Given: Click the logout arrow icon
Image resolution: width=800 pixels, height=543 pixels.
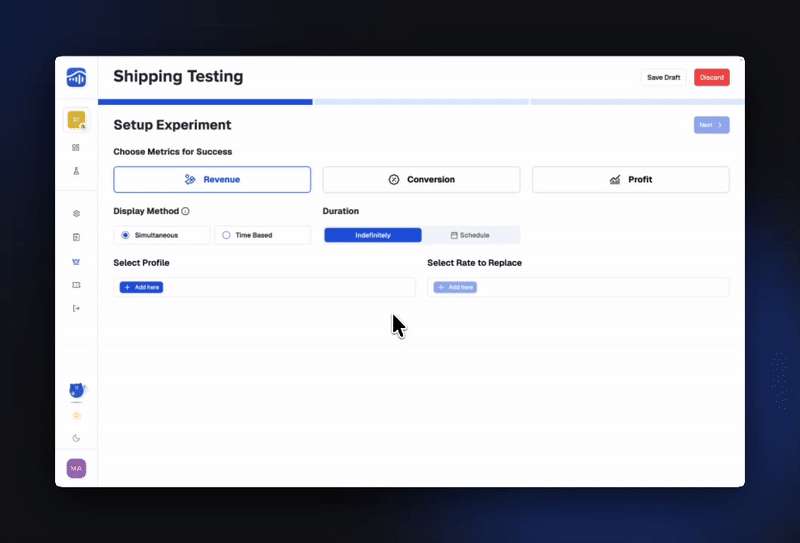Looking at the screenshot, I should point(76,308).
